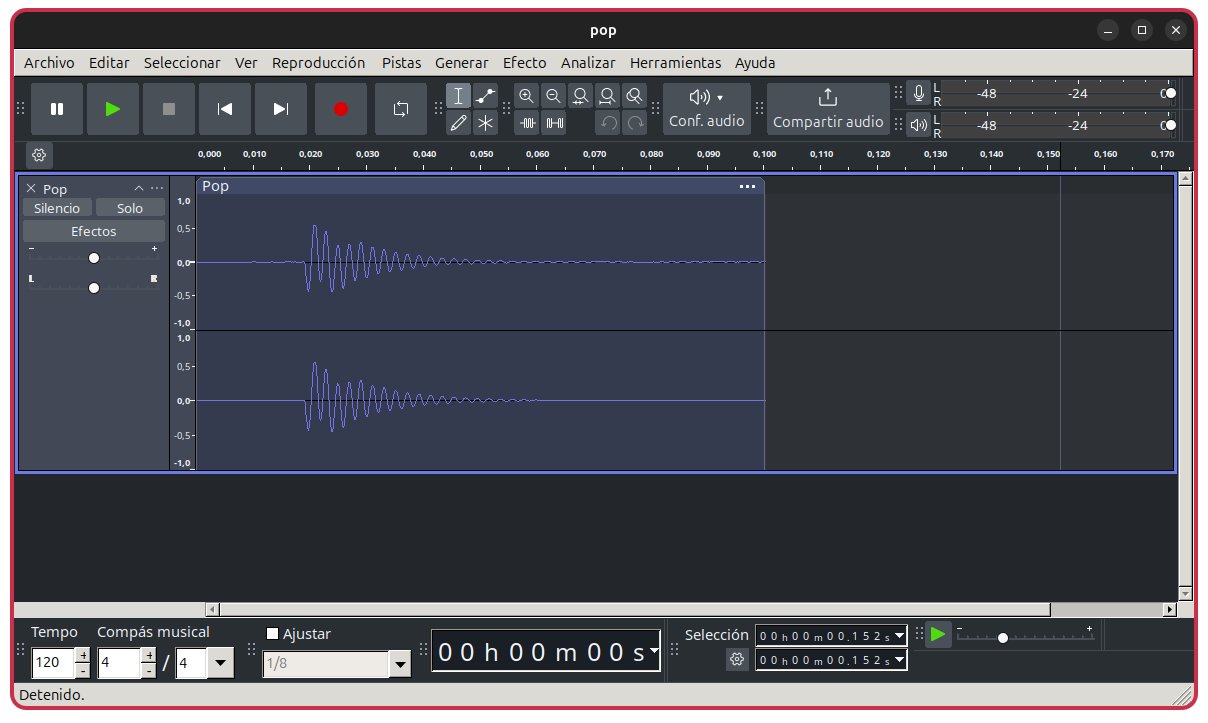Screen dimensions: 1208x723
Task: Open the Efecto menu
Action: tap(524, 62)
